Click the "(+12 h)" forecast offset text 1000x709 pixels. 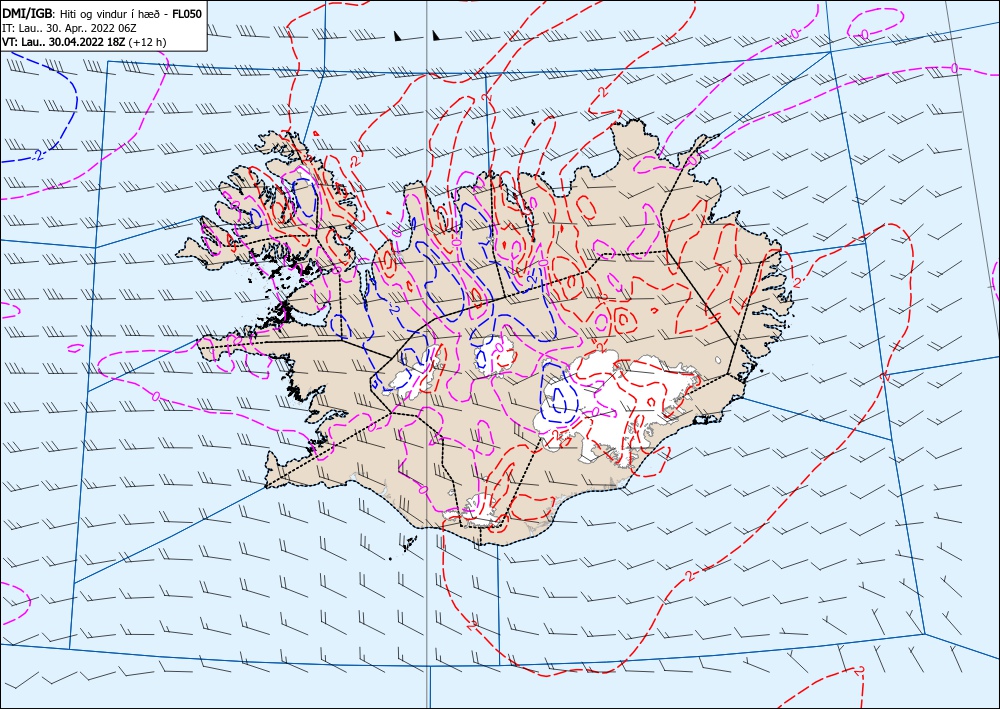pos(148,42)
